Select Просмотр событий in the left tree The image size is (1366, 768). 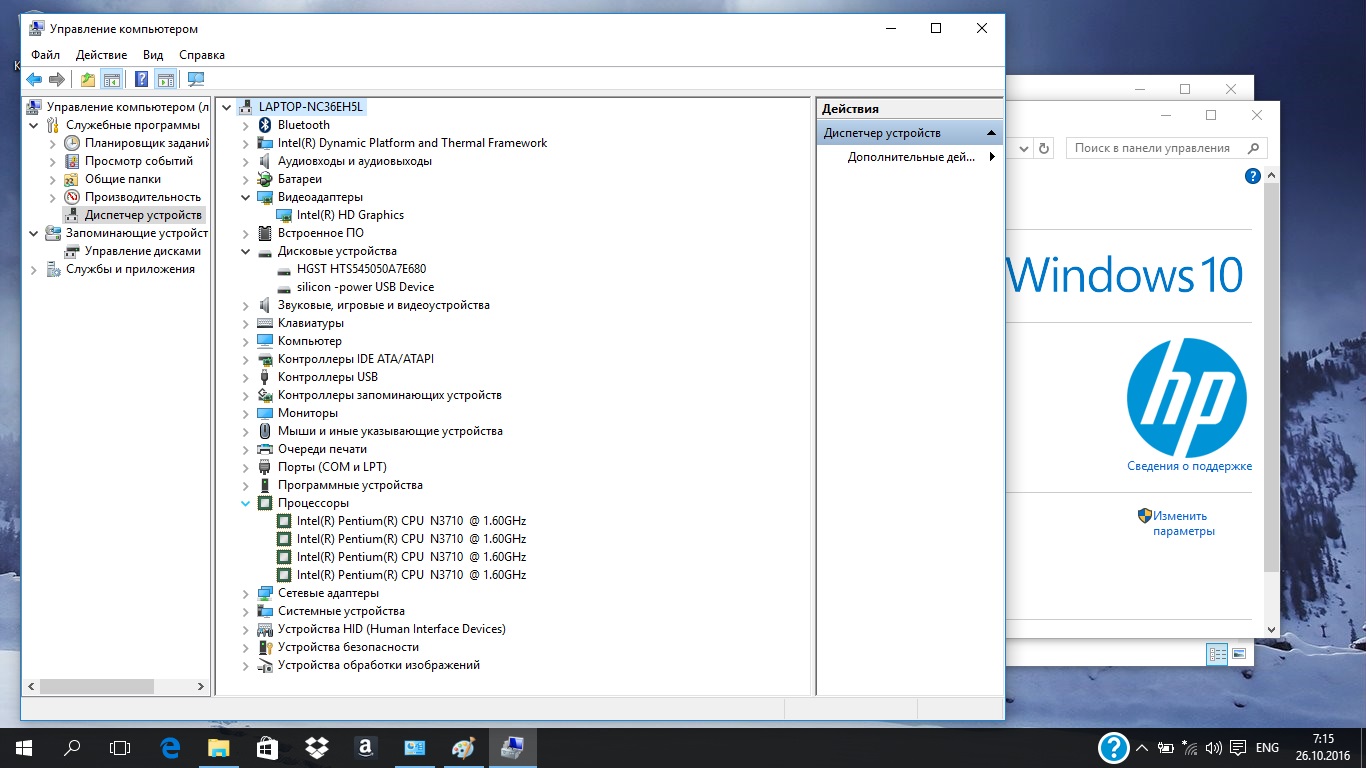pos(139,161)
